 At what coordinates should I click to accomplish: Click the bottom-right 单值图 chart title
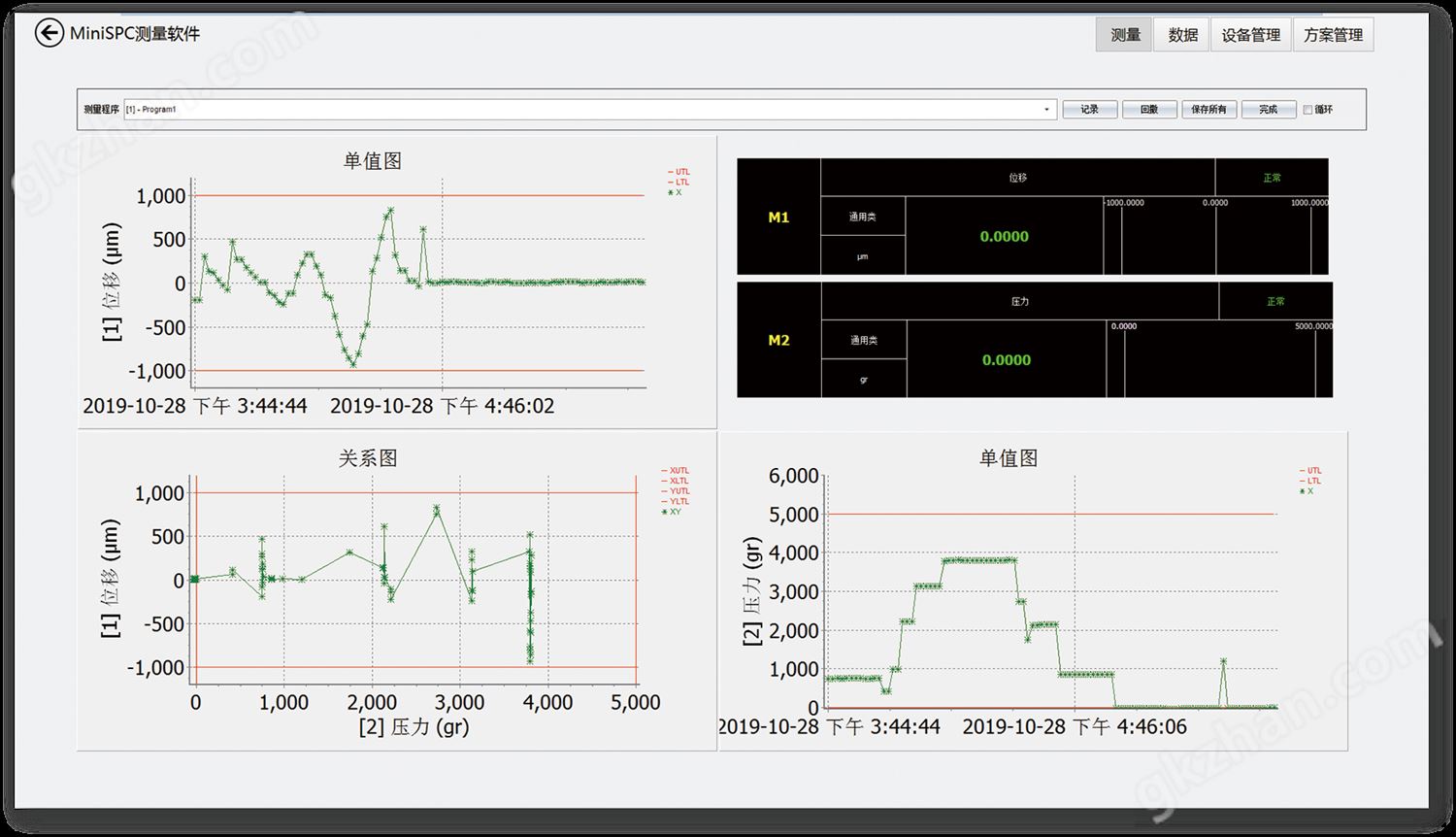click(1009, 457)
